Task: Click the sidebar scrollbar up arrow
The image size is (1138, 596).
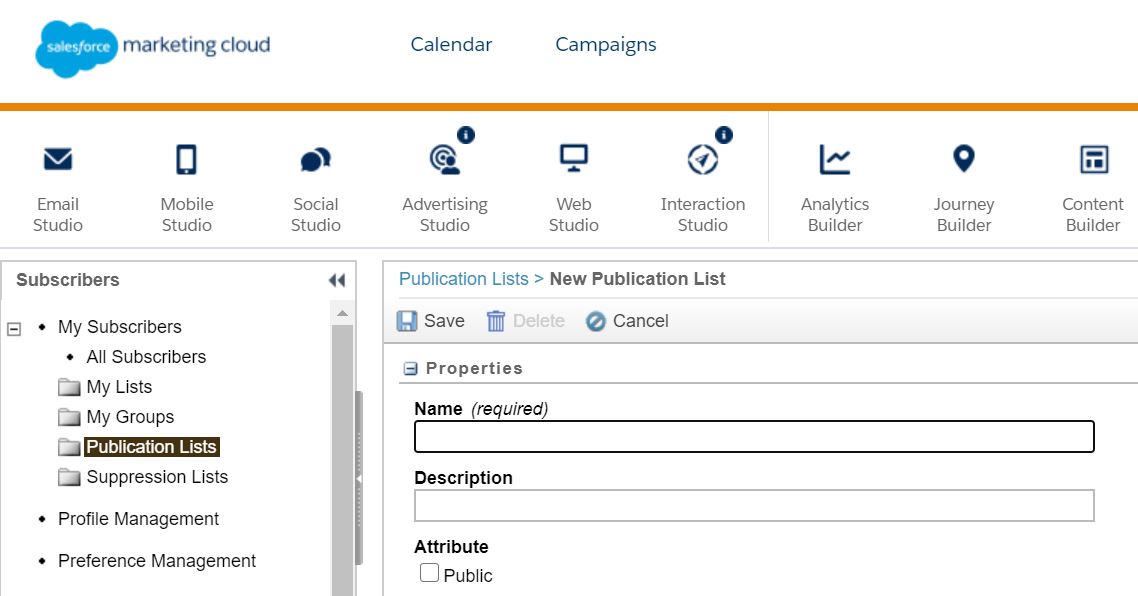Action: click(343, 314)
